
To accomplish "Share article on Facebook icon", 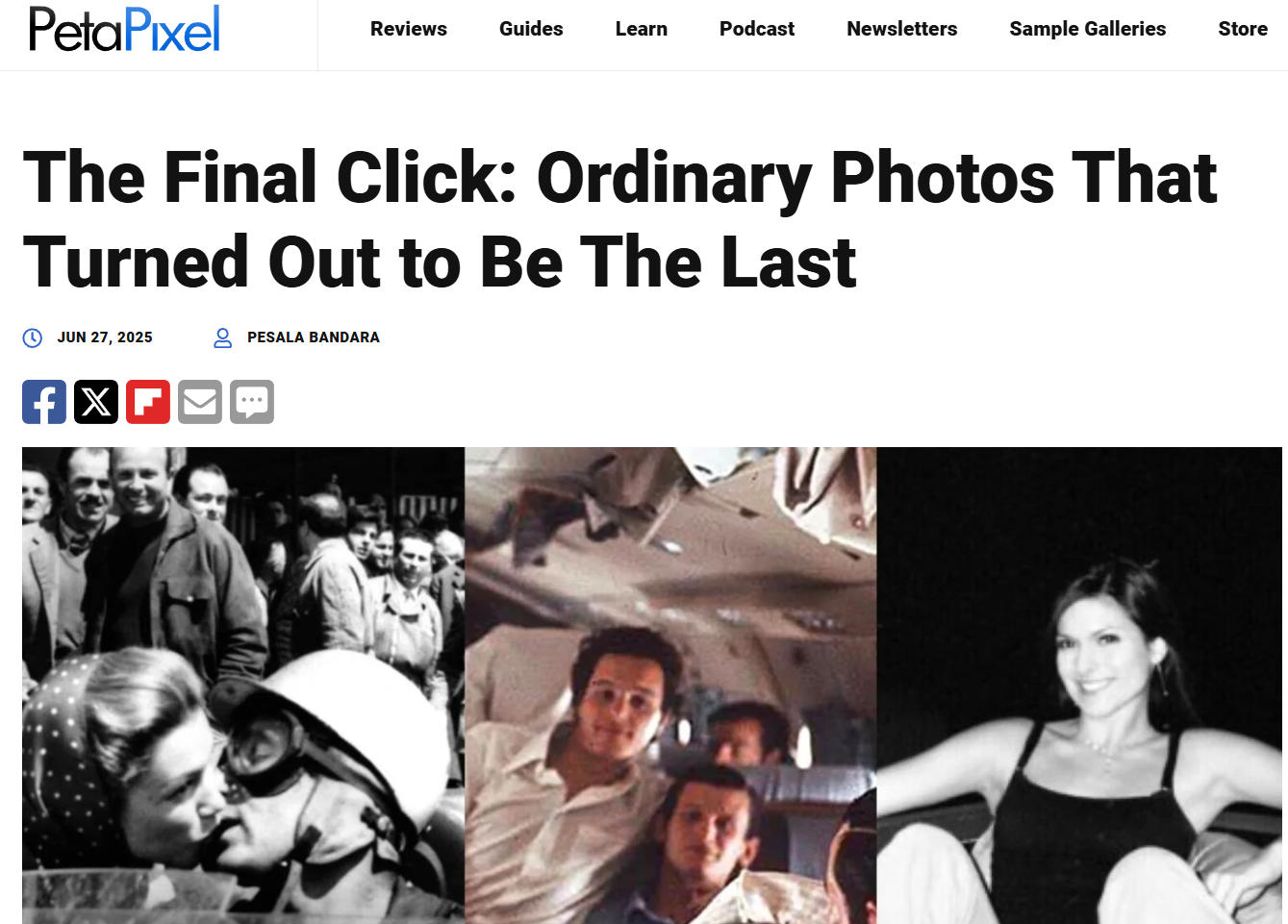I will click(44, 402).
